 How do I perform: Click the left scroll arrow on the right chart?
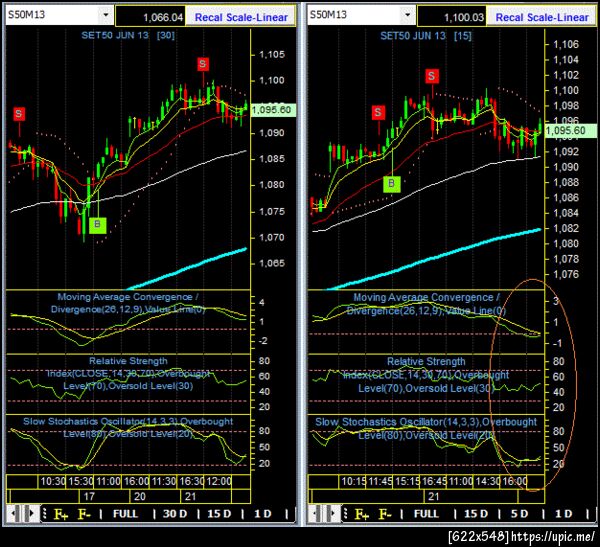click(x=315, y=513)
